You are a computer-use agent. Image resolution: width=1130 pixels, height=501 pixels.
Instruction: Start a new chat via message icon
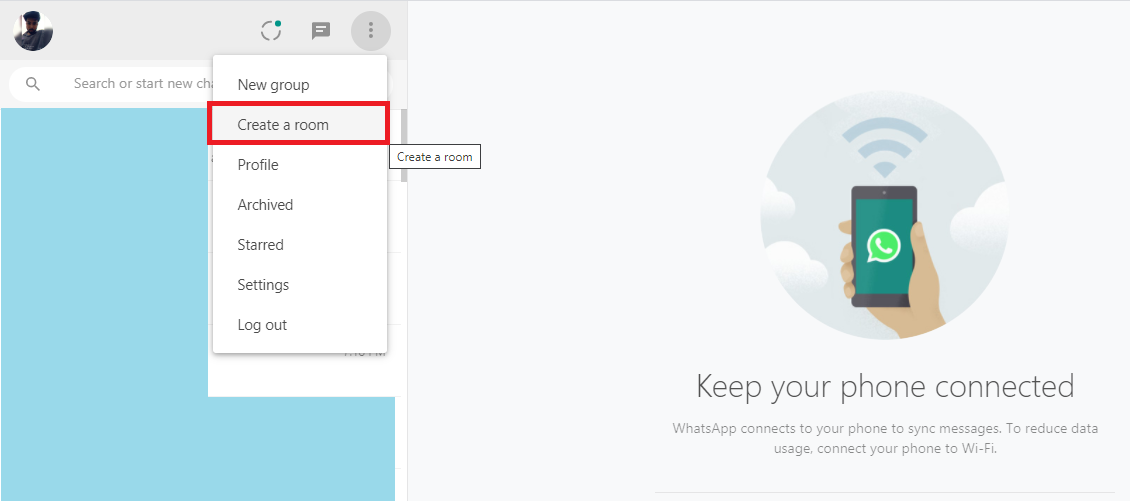coord(321,30)
